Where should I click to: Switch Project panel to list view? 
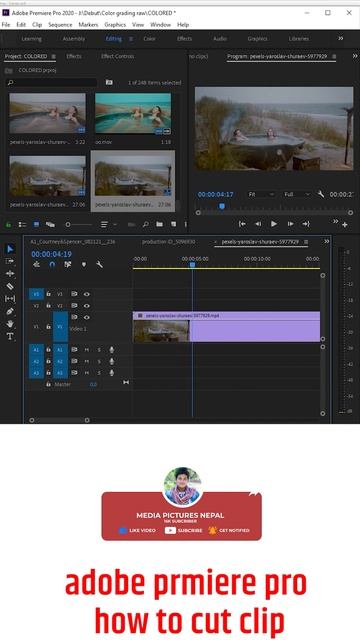click(22, 224)
